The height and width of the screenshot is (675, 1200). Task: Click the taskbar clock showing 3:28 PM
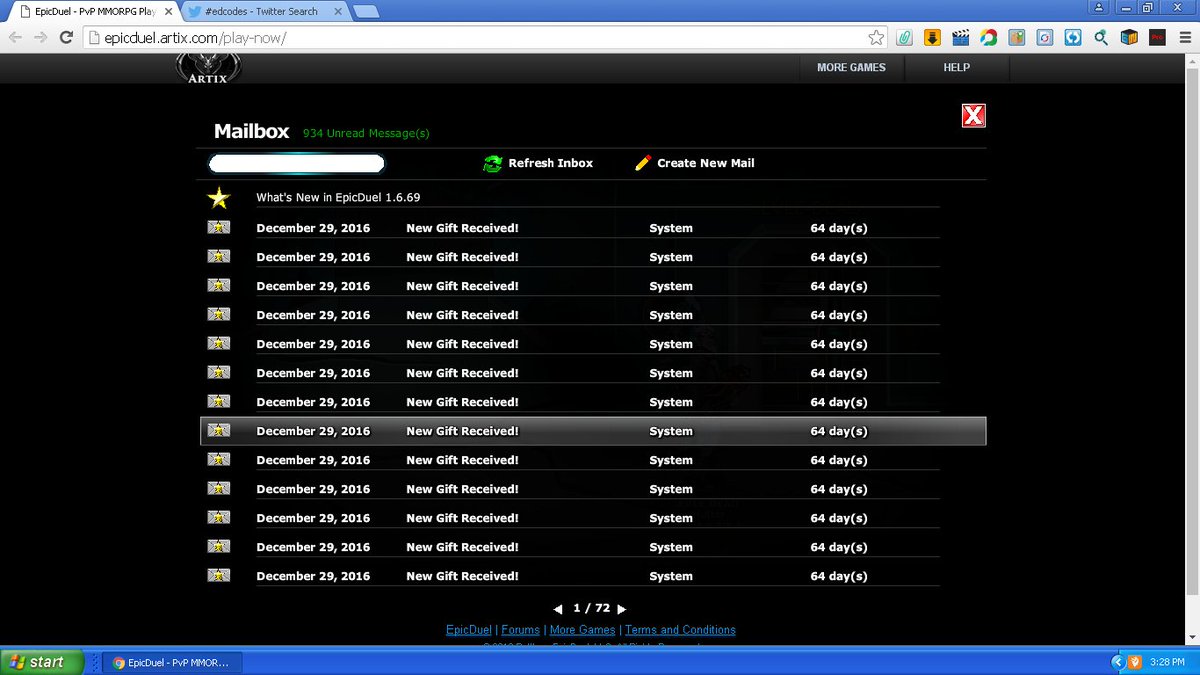coord(1167,662)
